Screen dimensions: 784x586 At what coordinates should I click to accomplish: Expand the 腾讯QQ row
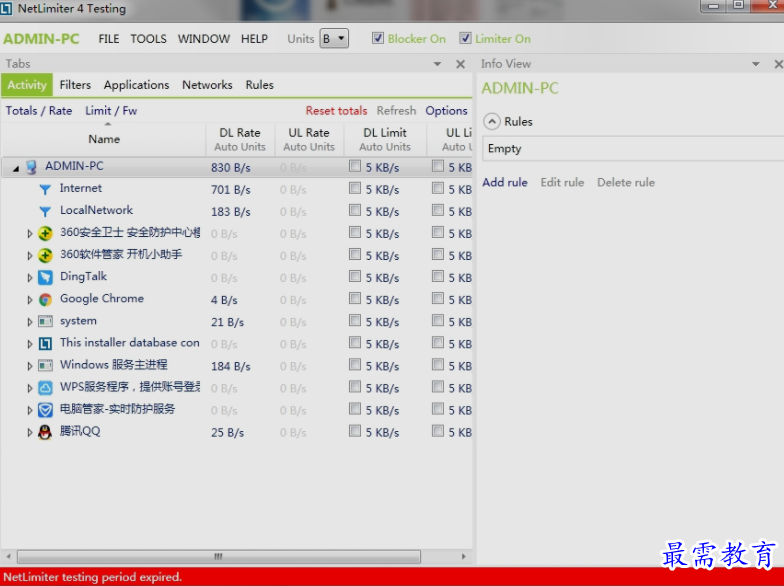pyautogui.click(x=30, y=432)
